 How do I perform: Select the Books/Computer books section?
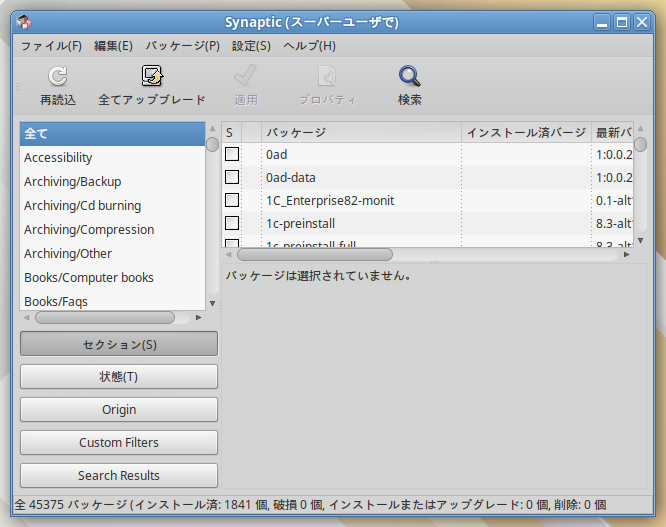click(x=113, y=278)
